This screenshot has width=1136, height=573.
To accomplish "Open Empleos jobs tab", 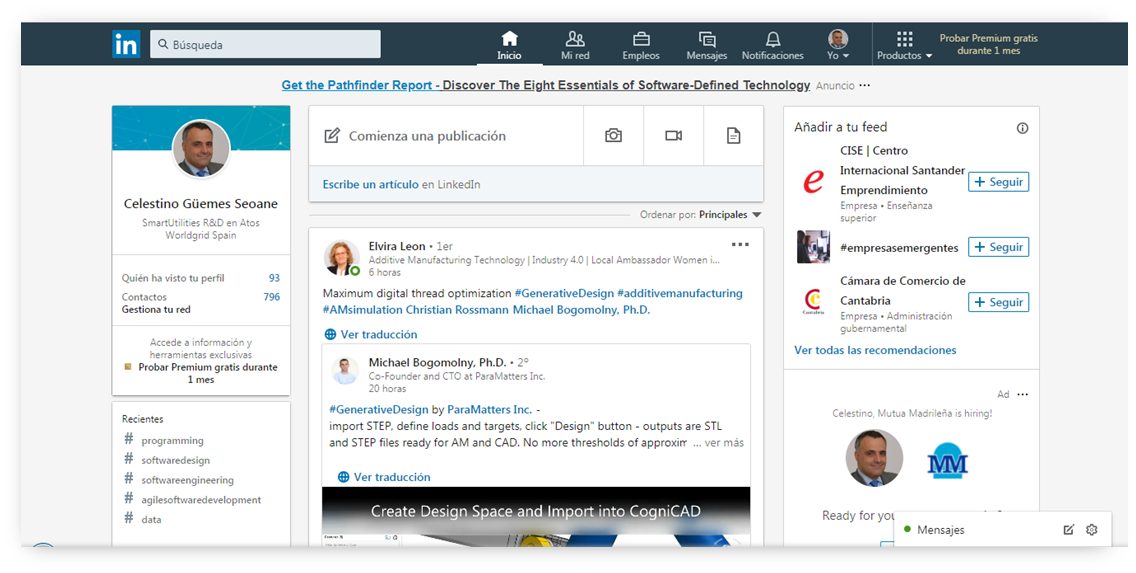I will [641, 45].
